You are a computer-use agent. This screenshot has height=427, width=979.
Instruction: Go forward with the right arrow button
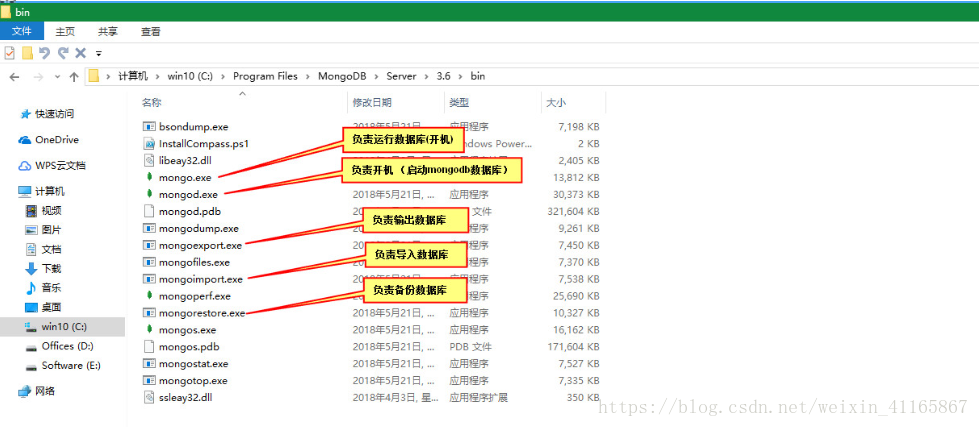(x=38, y=77)
